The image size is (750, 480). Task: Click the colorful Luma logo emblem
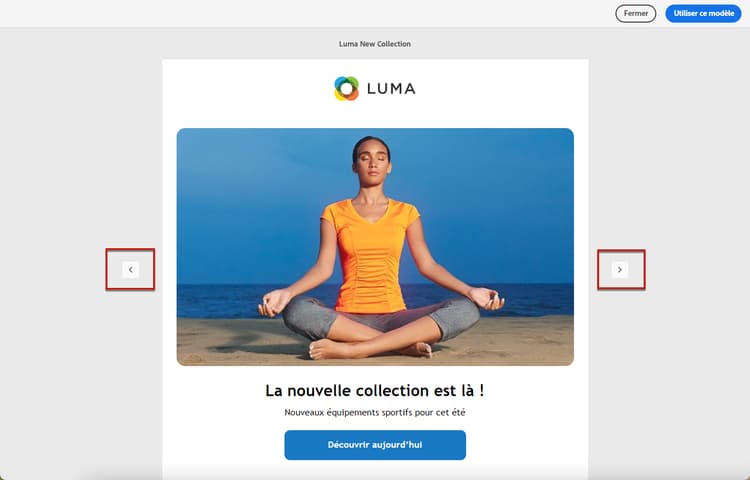coord(347,88)
